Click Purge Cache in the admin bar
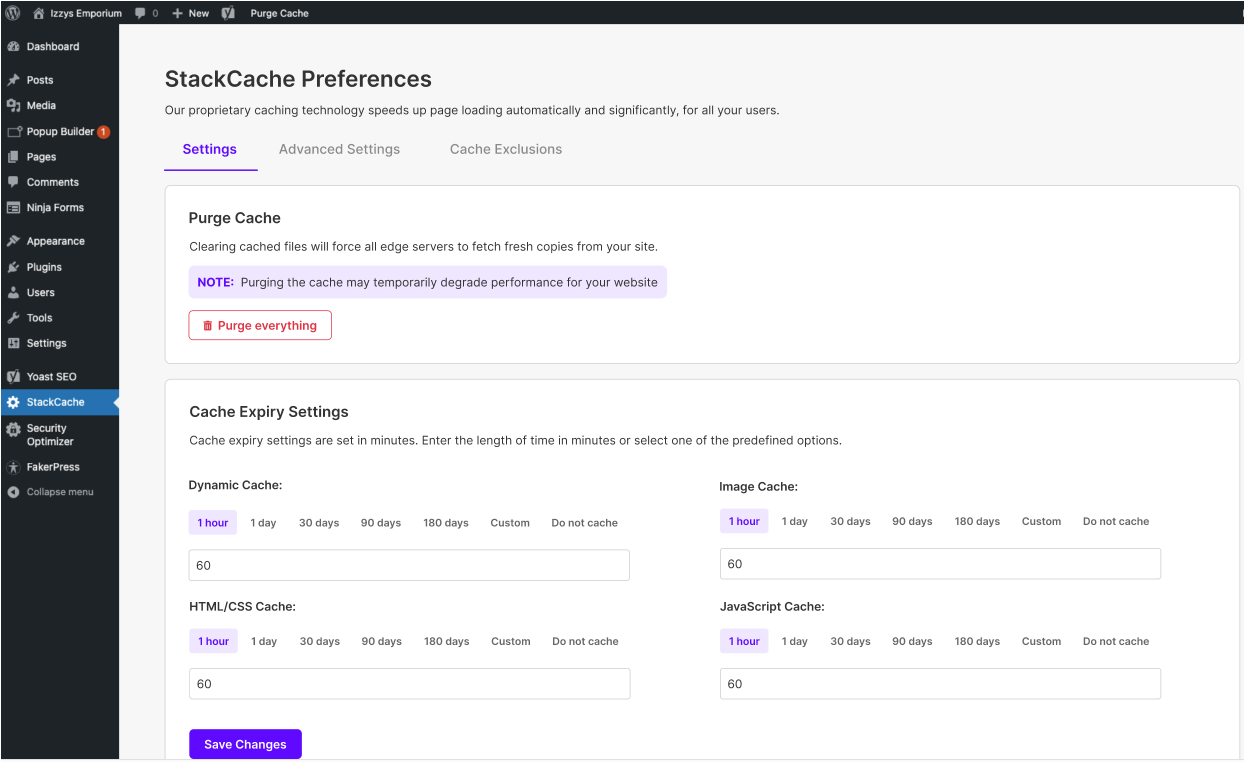Screen dimensions: 1245x763 pyautogui.click(x=279, y=13)
